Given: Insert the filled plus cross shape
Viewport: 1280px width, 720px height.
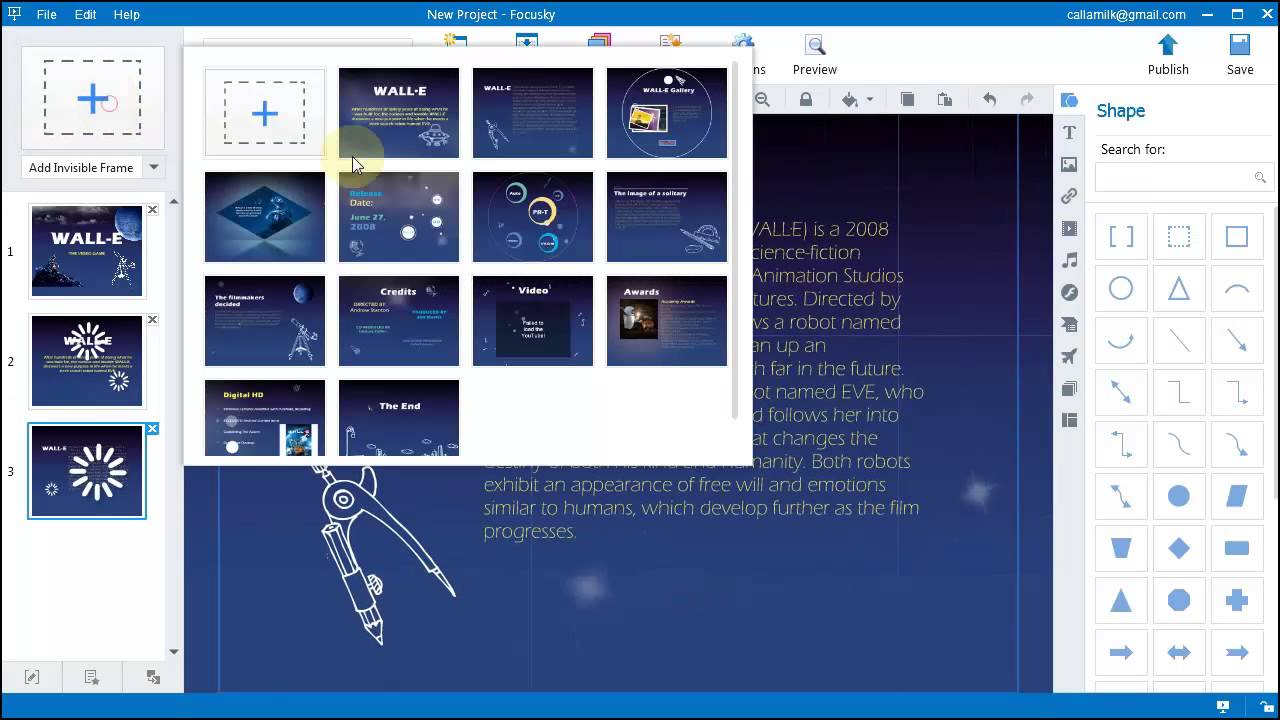Looking at the screenshot, I should tap(1237, 600).
